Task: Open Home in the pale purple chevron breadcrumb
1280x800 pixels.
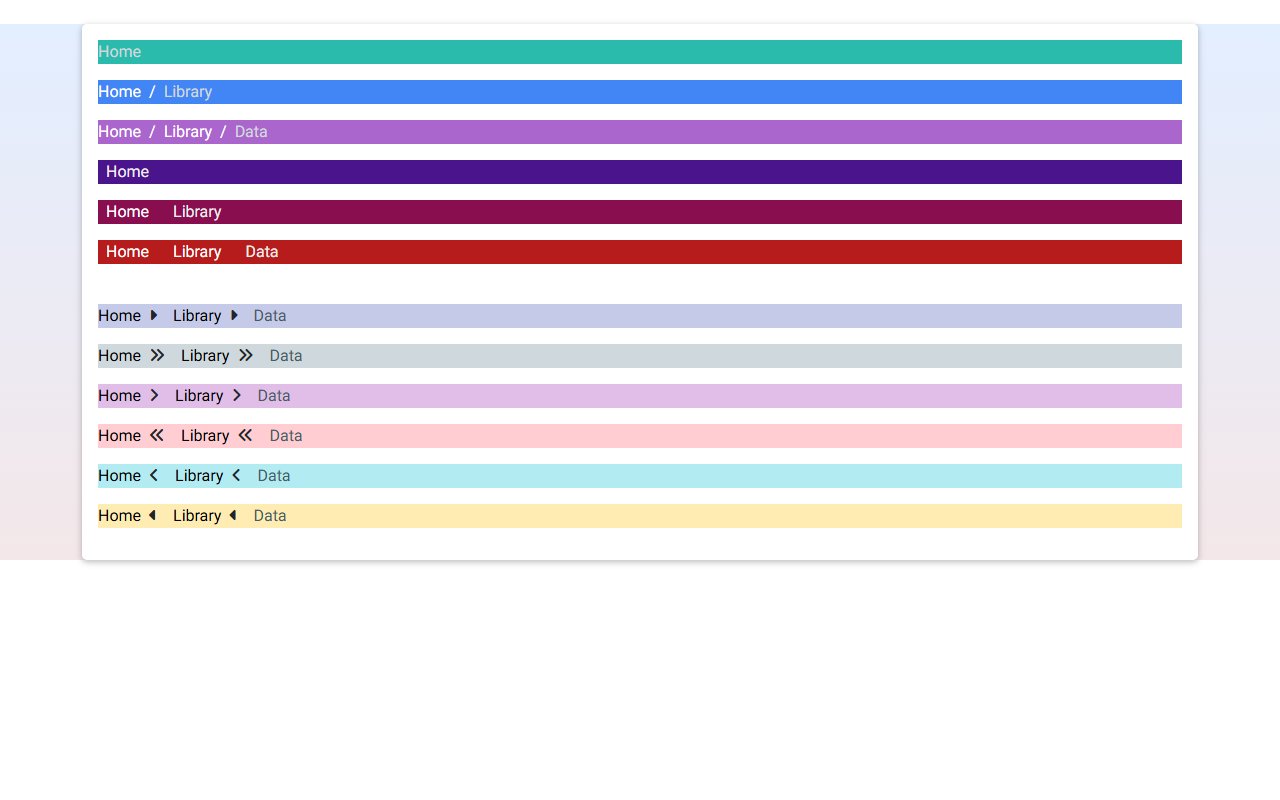Action: tap(119, 396)
